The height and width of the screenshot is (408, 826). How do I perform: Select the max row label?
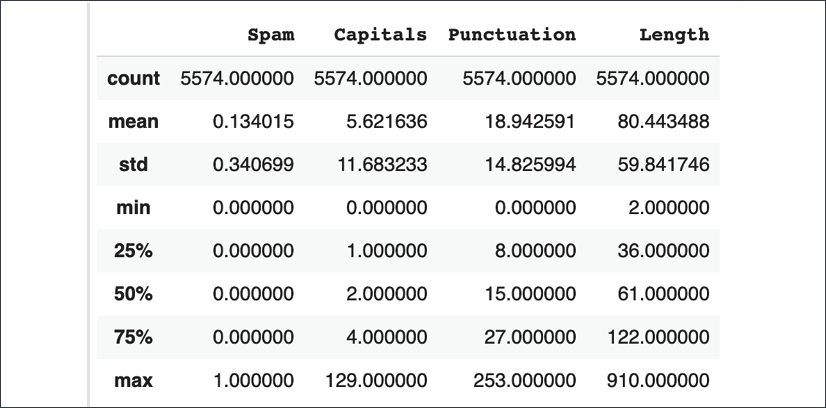tap(133, 381)
